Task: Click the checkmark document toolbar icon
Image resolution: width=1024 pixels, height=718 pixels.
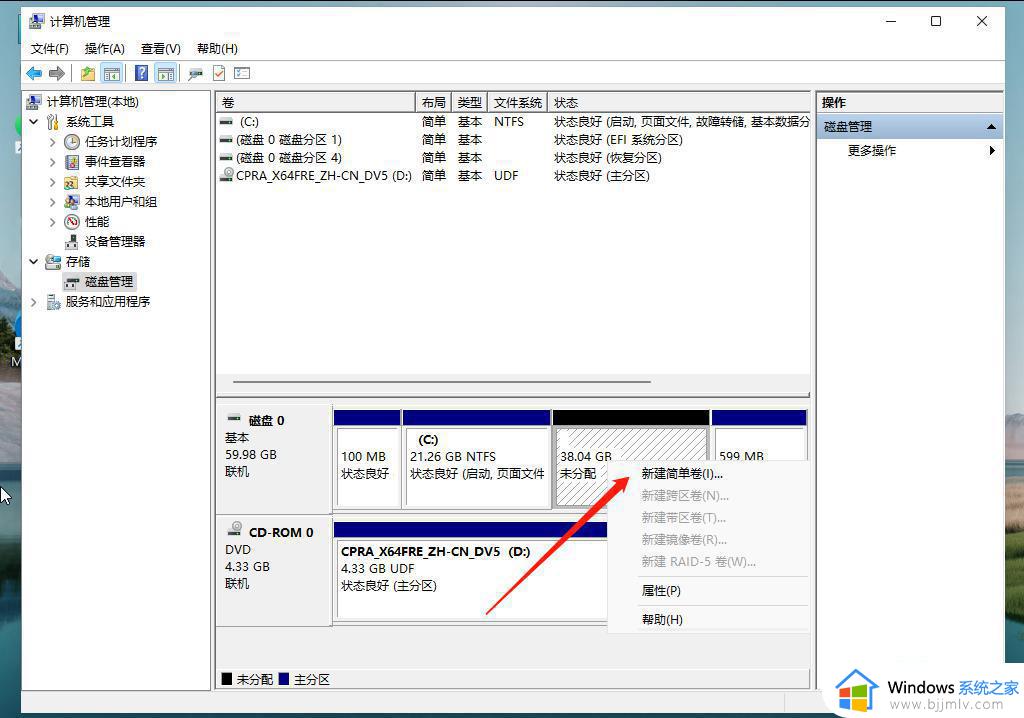Action: point(219,73)
